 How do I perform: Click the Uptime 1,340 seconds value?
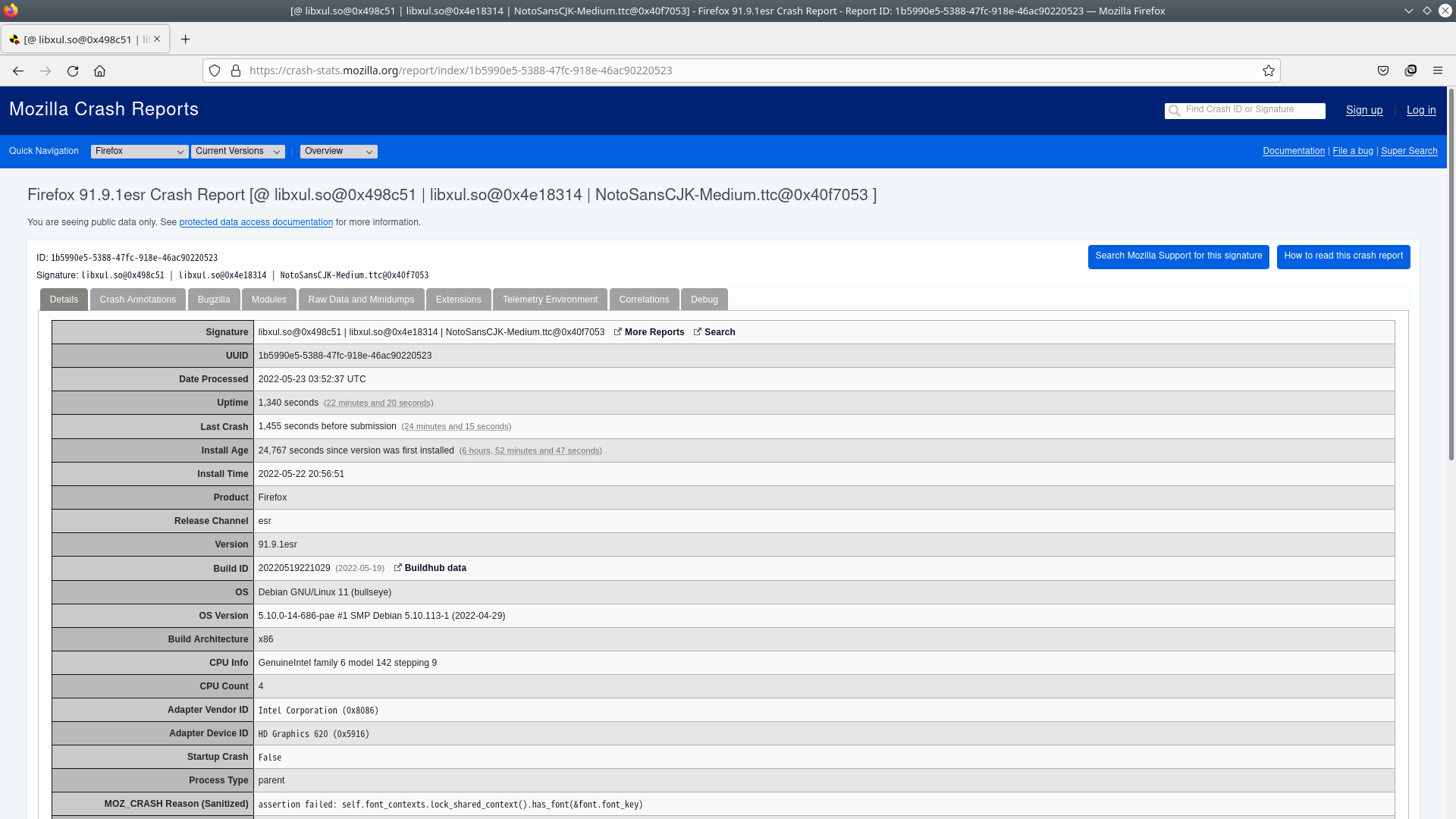click(288, 403)
